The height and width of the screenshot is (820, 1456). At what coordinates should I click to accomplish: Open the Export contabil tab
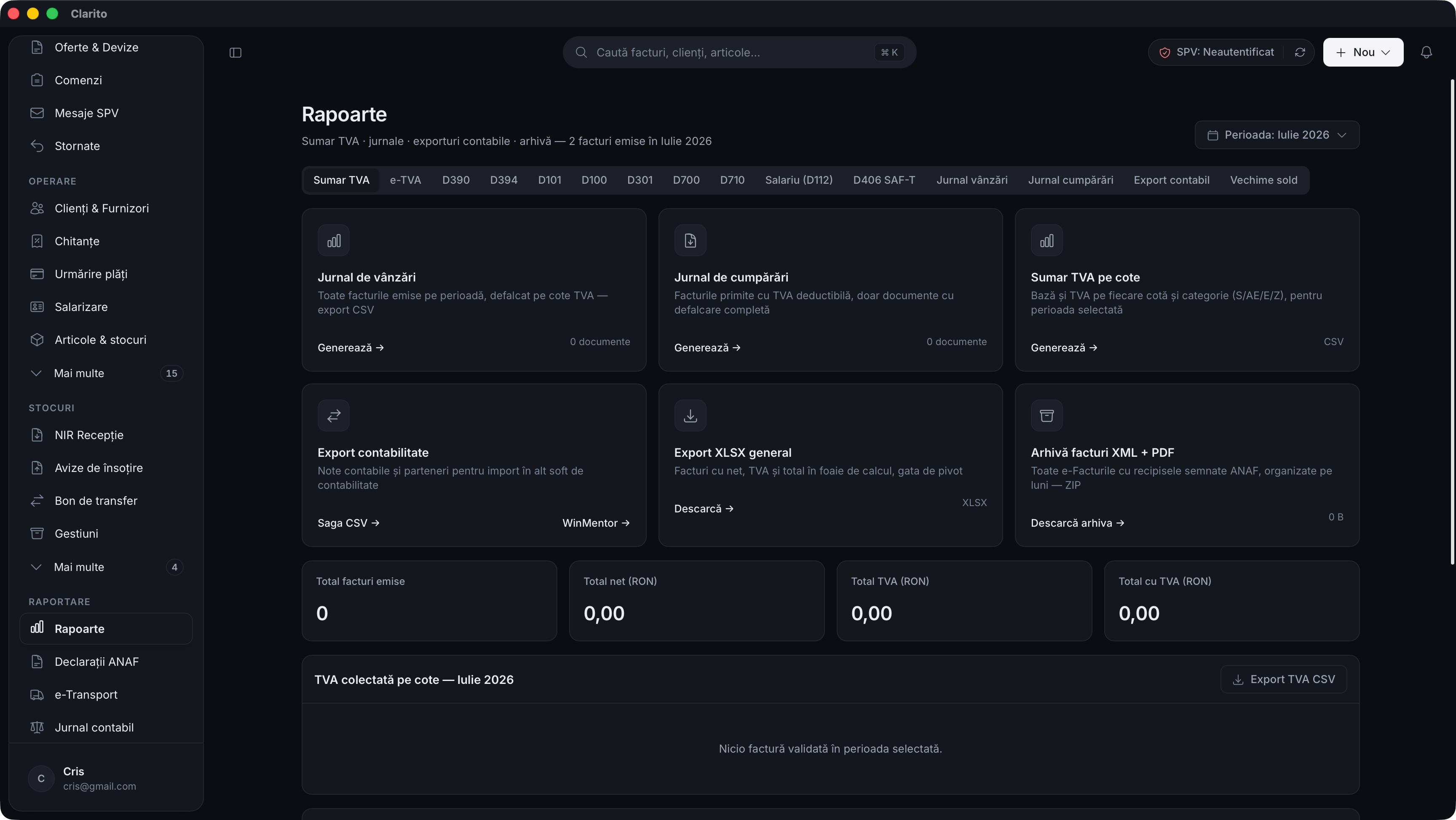(1171, 180)
